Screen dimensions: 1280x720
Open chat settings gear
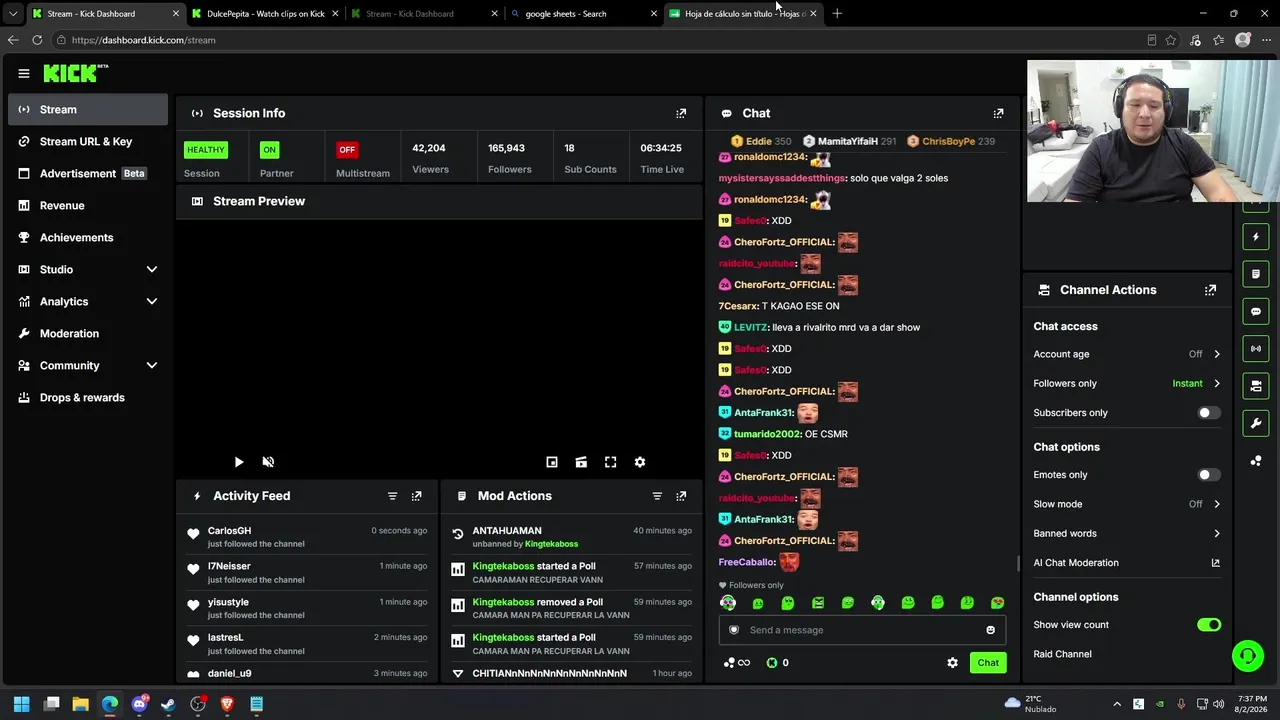click(952, 663)
